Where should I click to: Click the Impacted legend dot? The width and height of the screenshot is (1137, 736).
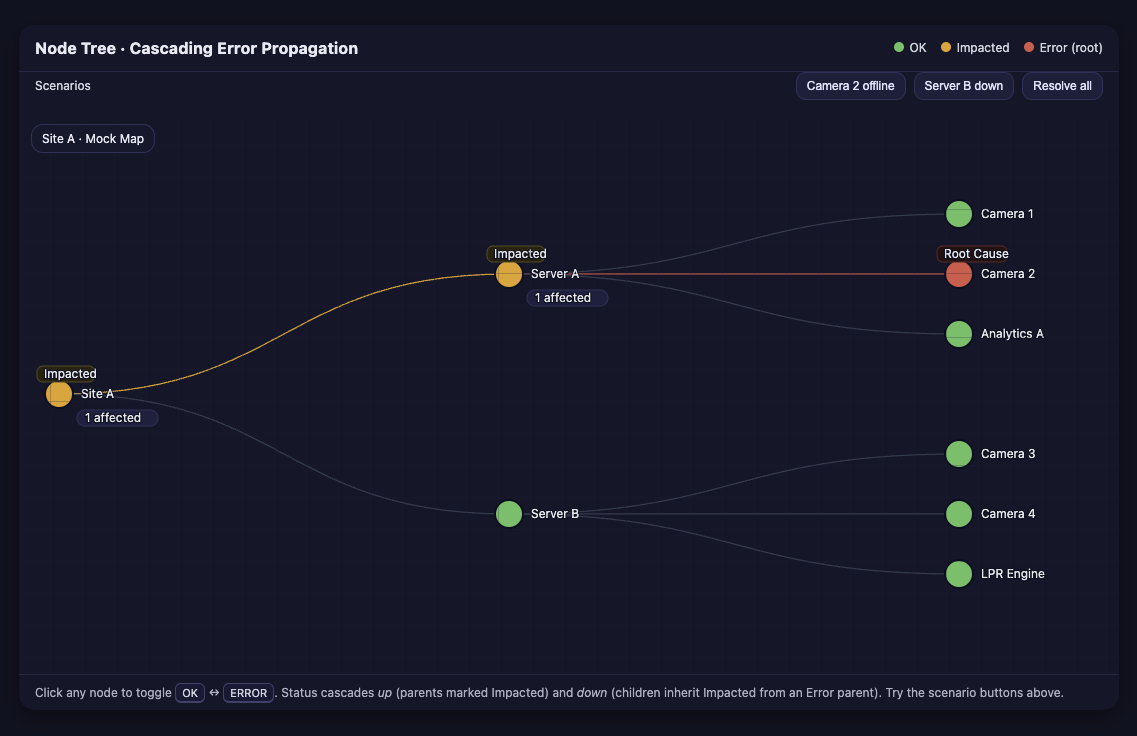(944, 47)
